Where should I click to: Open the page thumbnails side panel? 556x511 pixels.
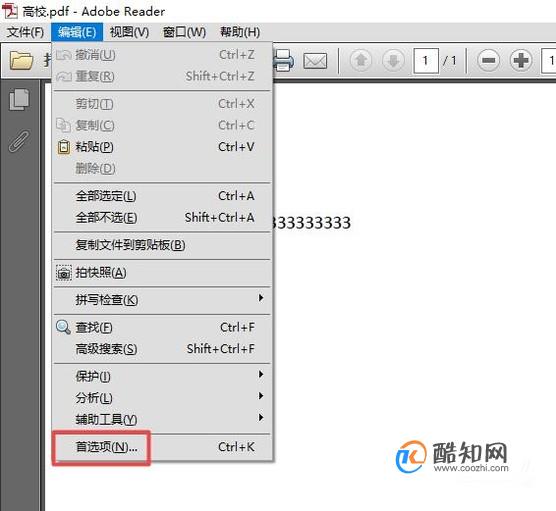point(19,100)
